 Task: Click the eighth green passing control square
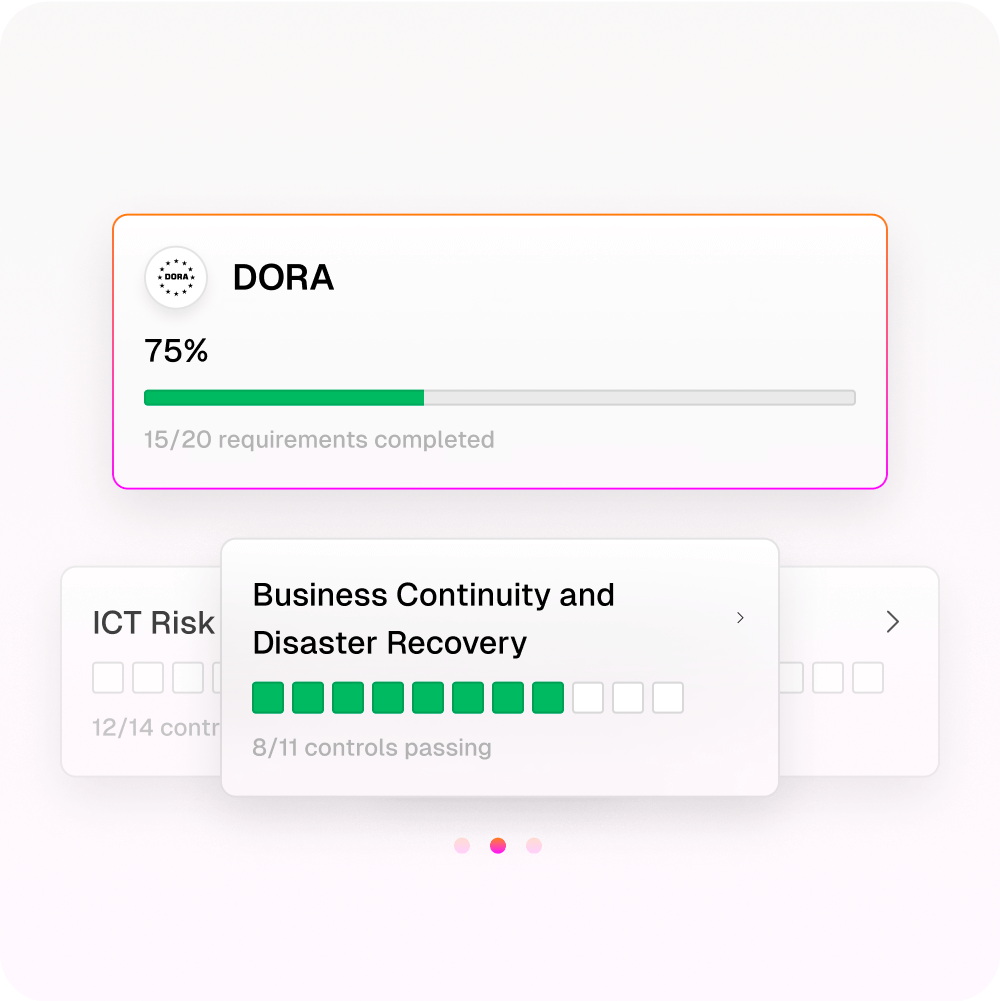pos(548,697)
